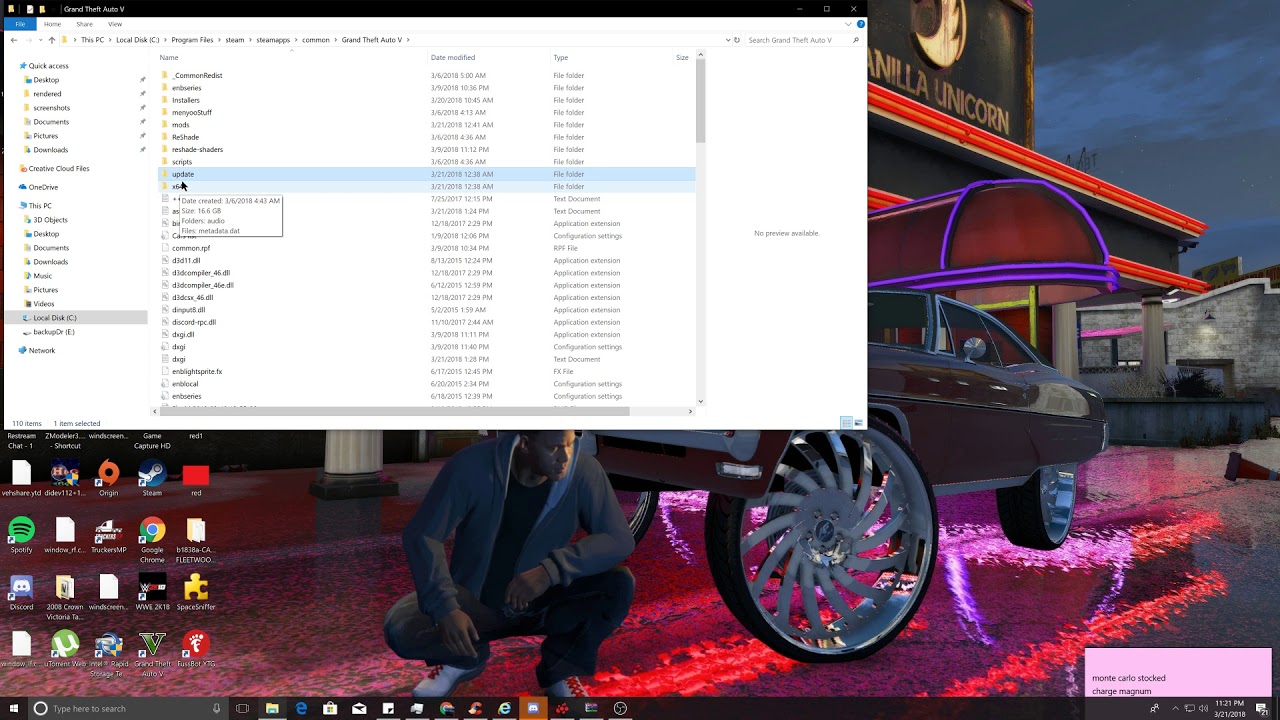Select the vehshare.ytd file on desktop

[x=21, y=477]
